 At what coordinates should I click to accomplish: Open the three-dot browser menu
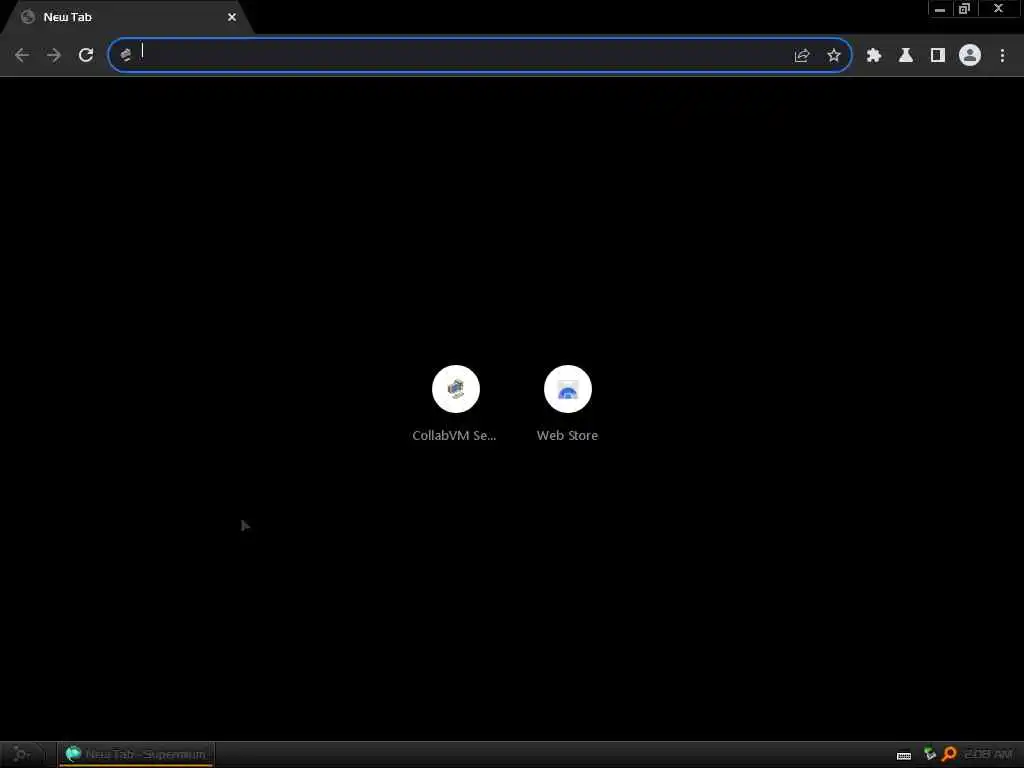pos(1002,56)
